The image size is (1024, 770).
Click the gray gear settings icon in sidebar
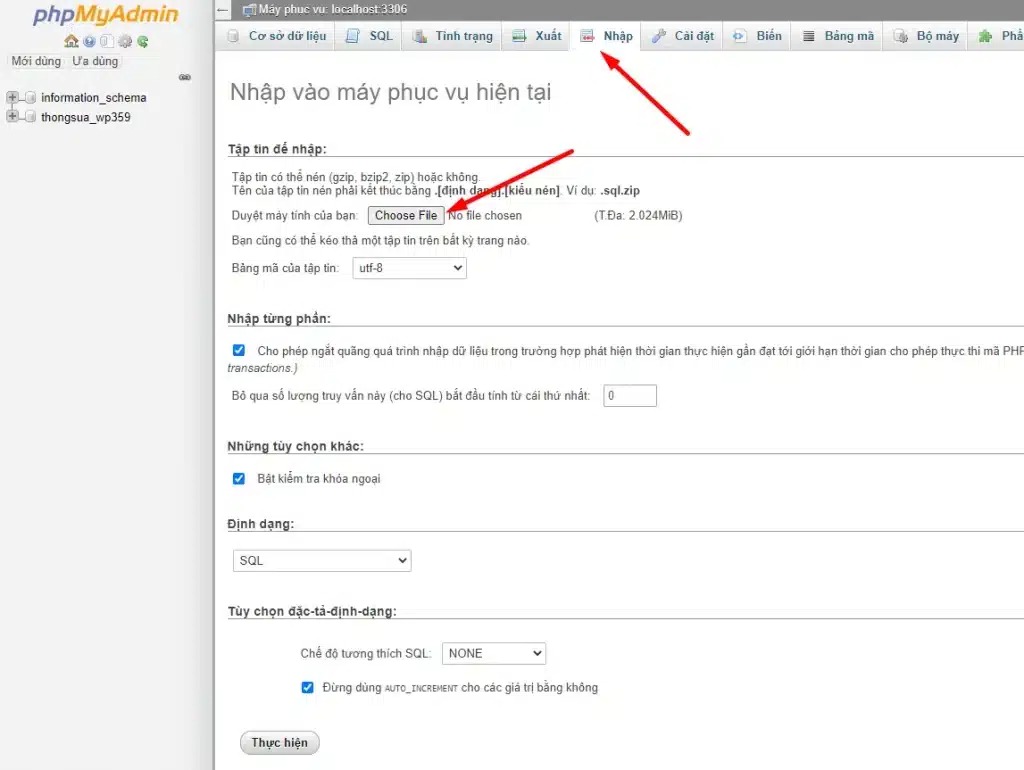click(x=125, y=41)
